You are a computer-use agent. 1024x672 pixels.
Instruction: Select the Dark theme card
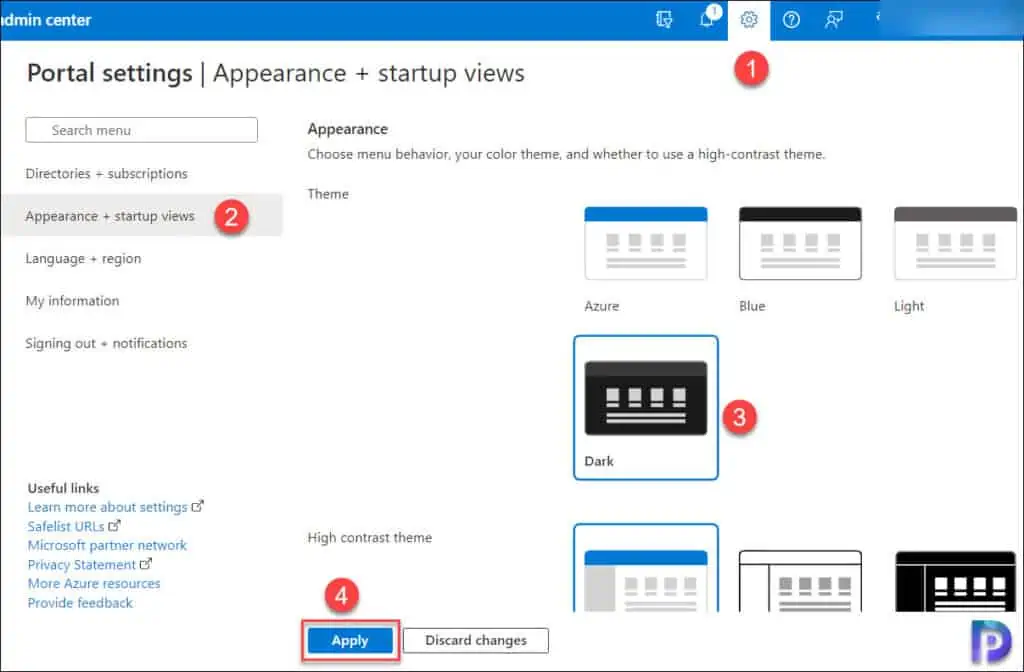(x=646, y=408)
